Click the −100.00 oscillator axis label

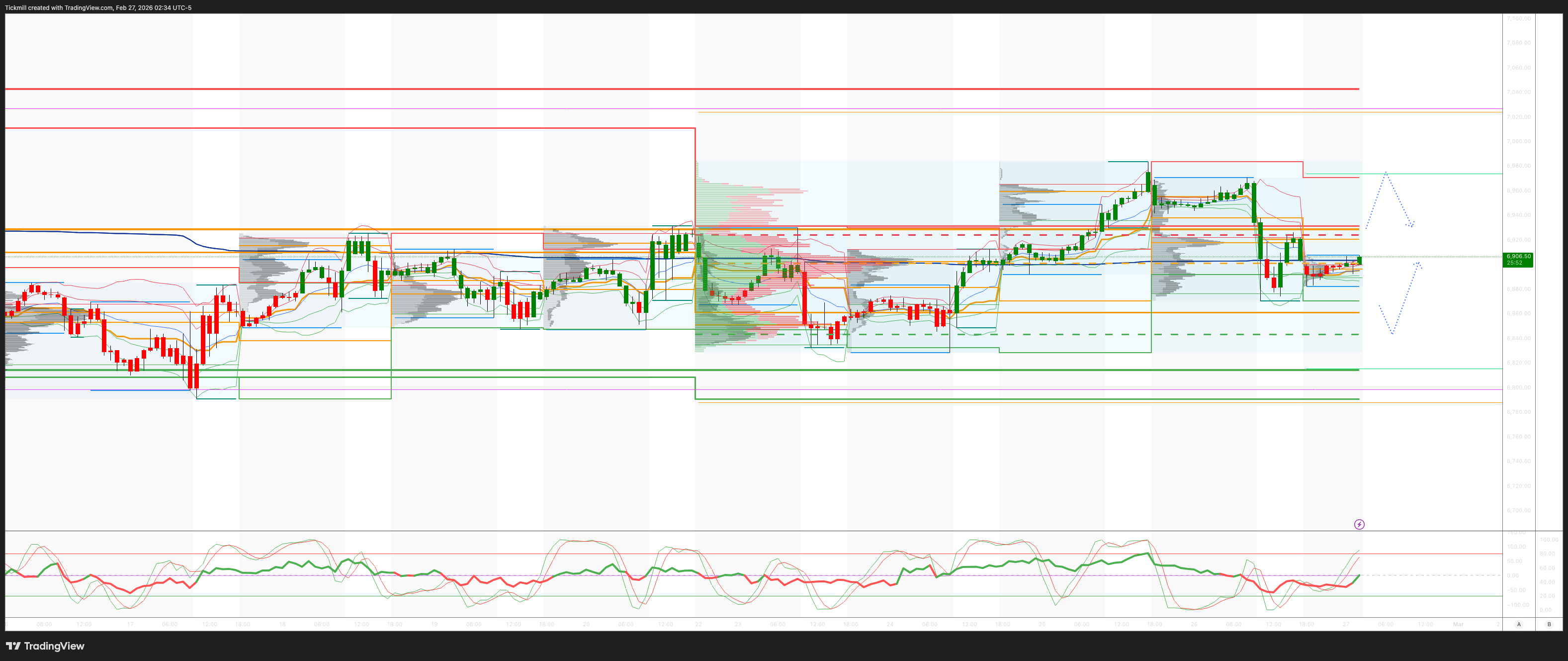[1518, 605]
